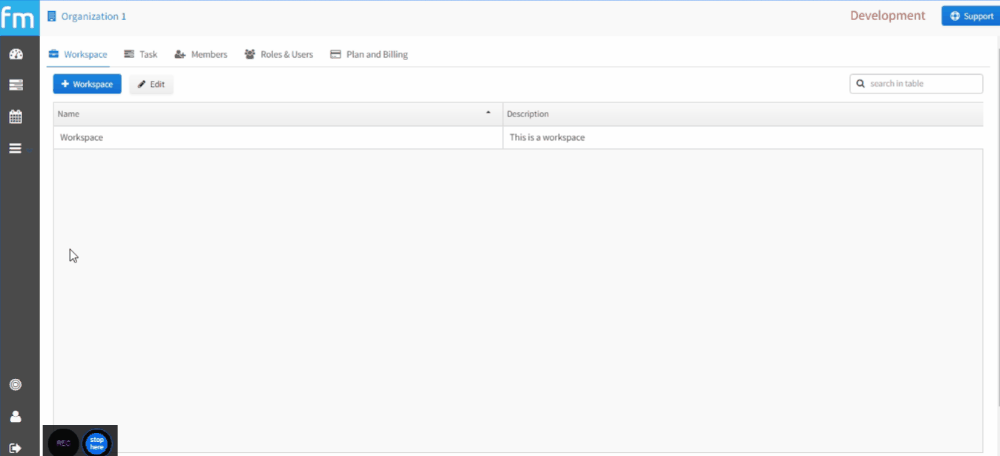Click the building icon beside Organization 1
The width and height of the screenshot is (1000, 456).
[x=52, y=17]
